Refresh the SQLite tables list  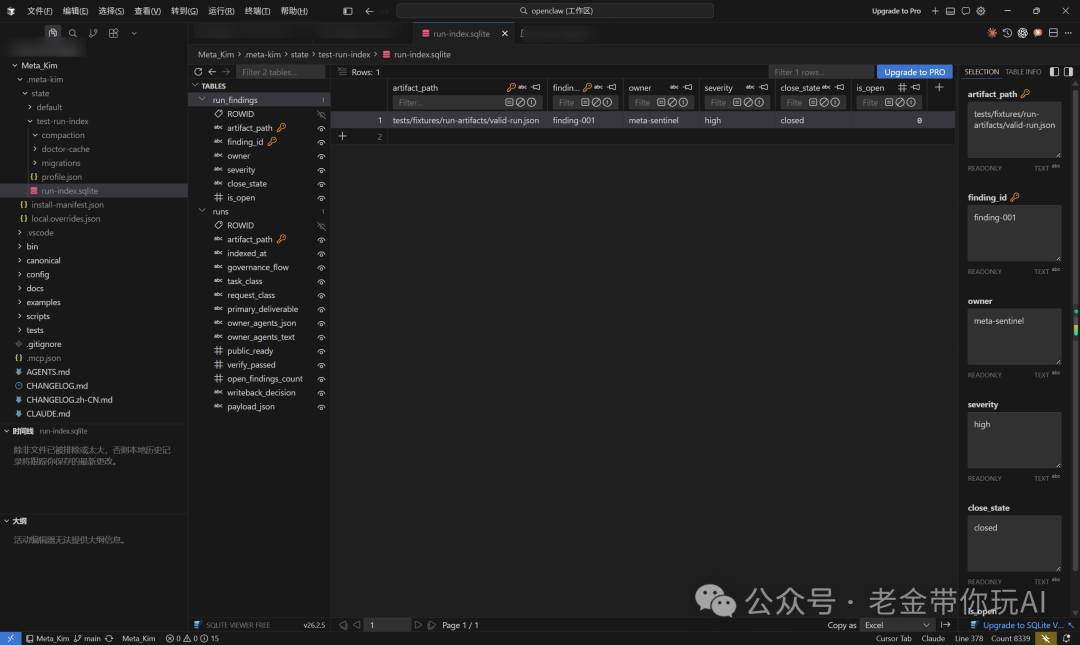pos(198,72)
